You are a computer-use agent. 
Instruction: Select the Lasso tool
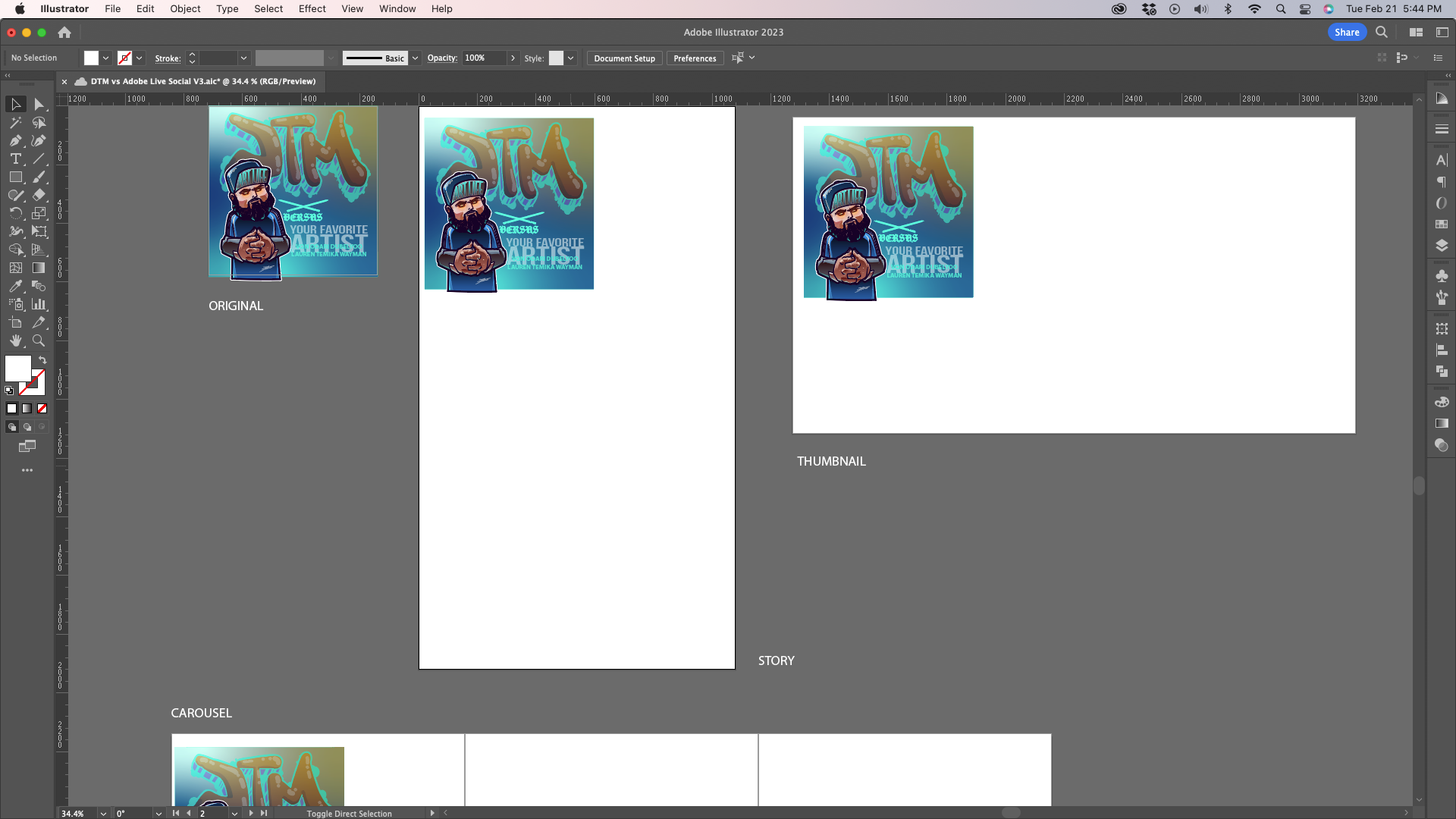coord(39,122)
